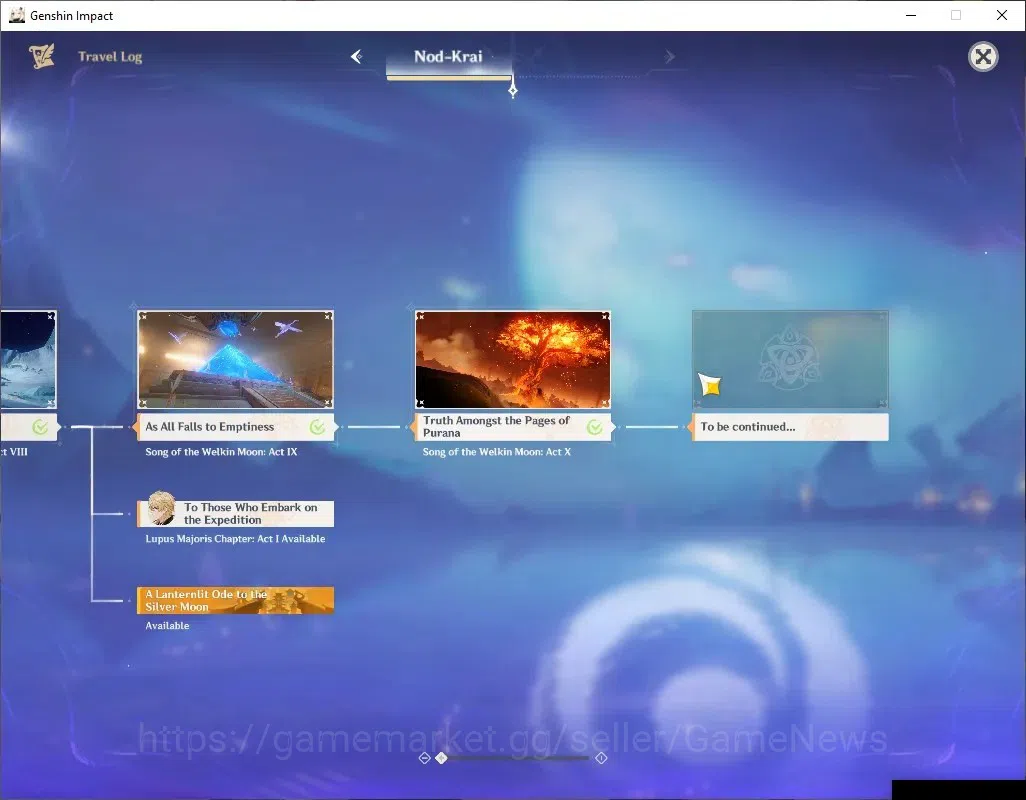
Task: Click the right end diamond of the timeline scrollbar
Action: (x=601, y=758)
